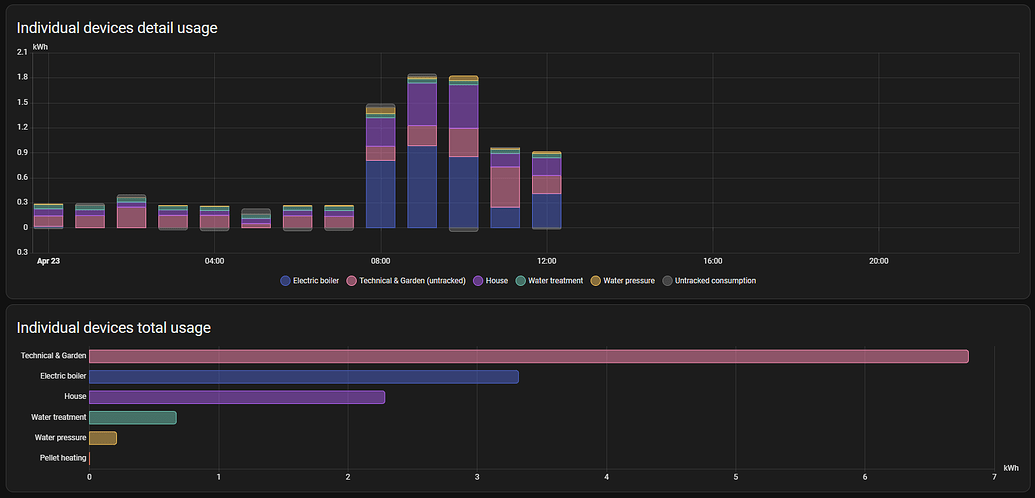Hide the House series via legend

click(490, 281)
